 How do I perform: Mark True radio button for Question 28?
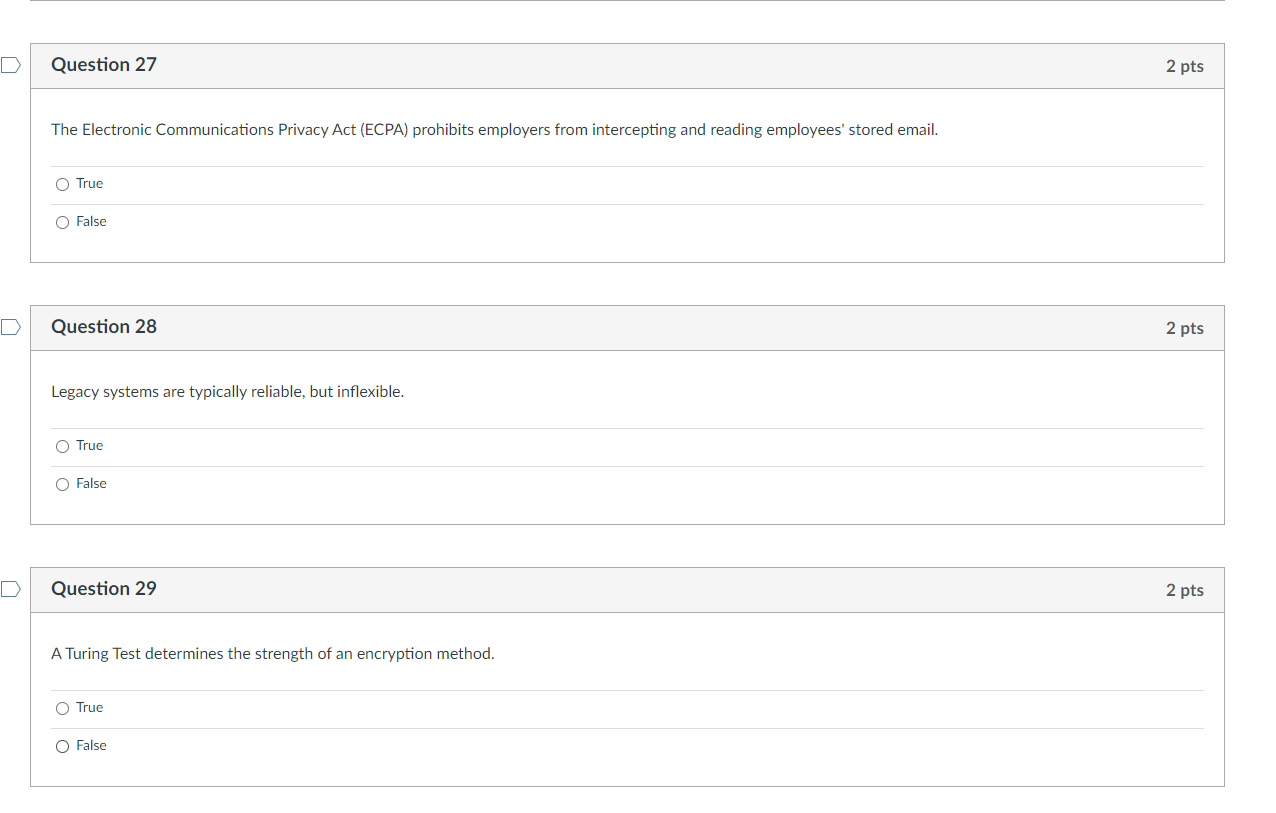pos(63,446)
